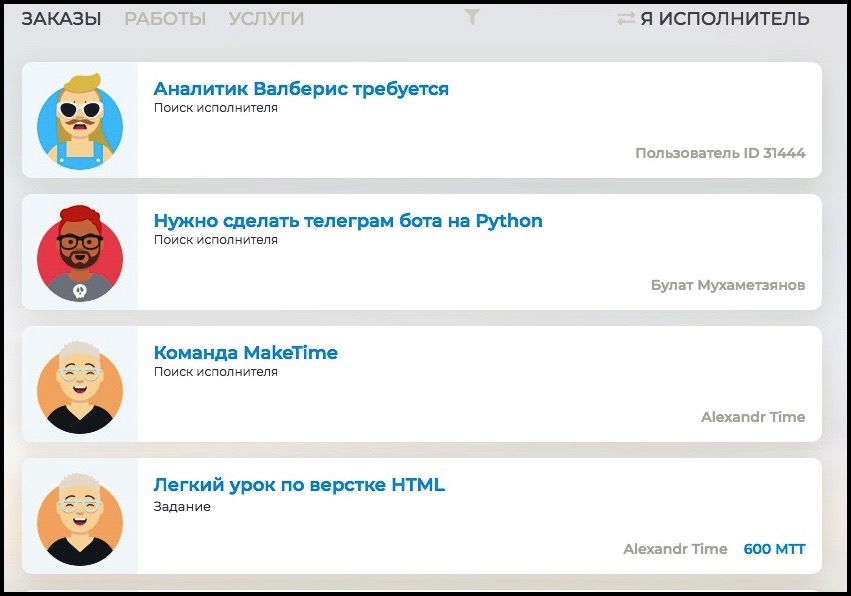Open the РАБОТЫ tab
The width and height of the screenshot is (851, 596).
pos(165,18)
